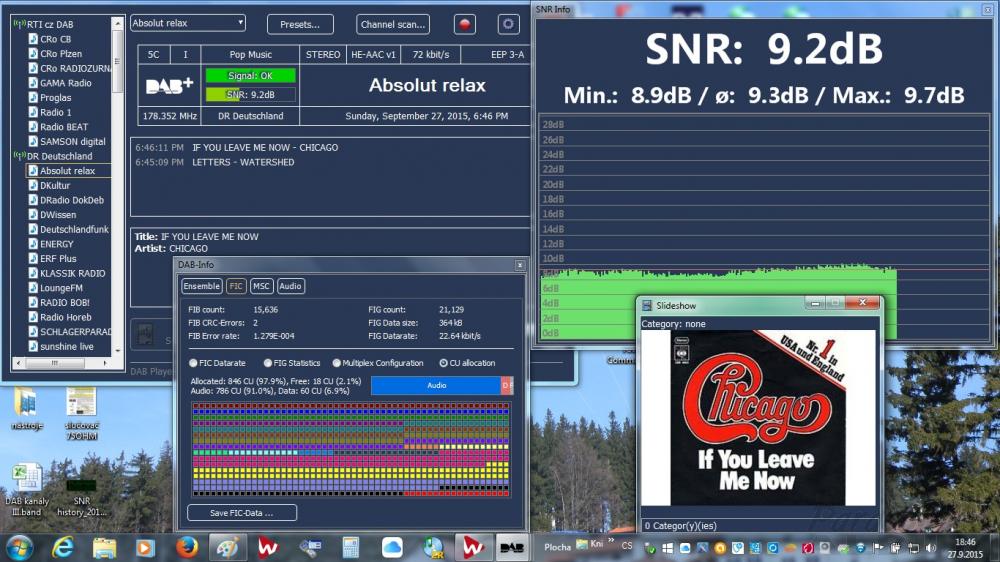
Task: Click the SNR 9.2dB level bar
Action: pyautogui.click(x=250, y=94)
